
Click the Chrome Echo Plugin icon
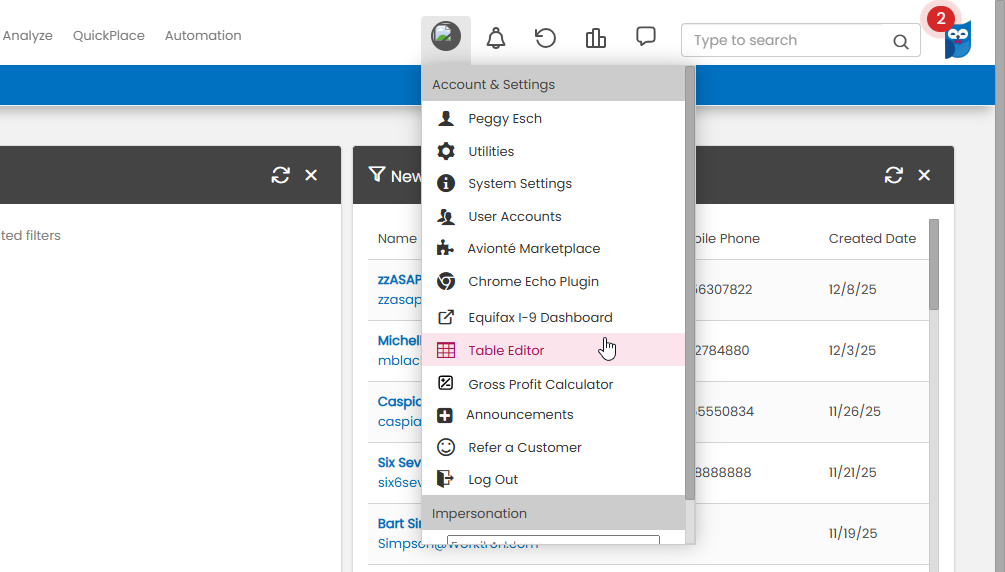click(446, 281)
